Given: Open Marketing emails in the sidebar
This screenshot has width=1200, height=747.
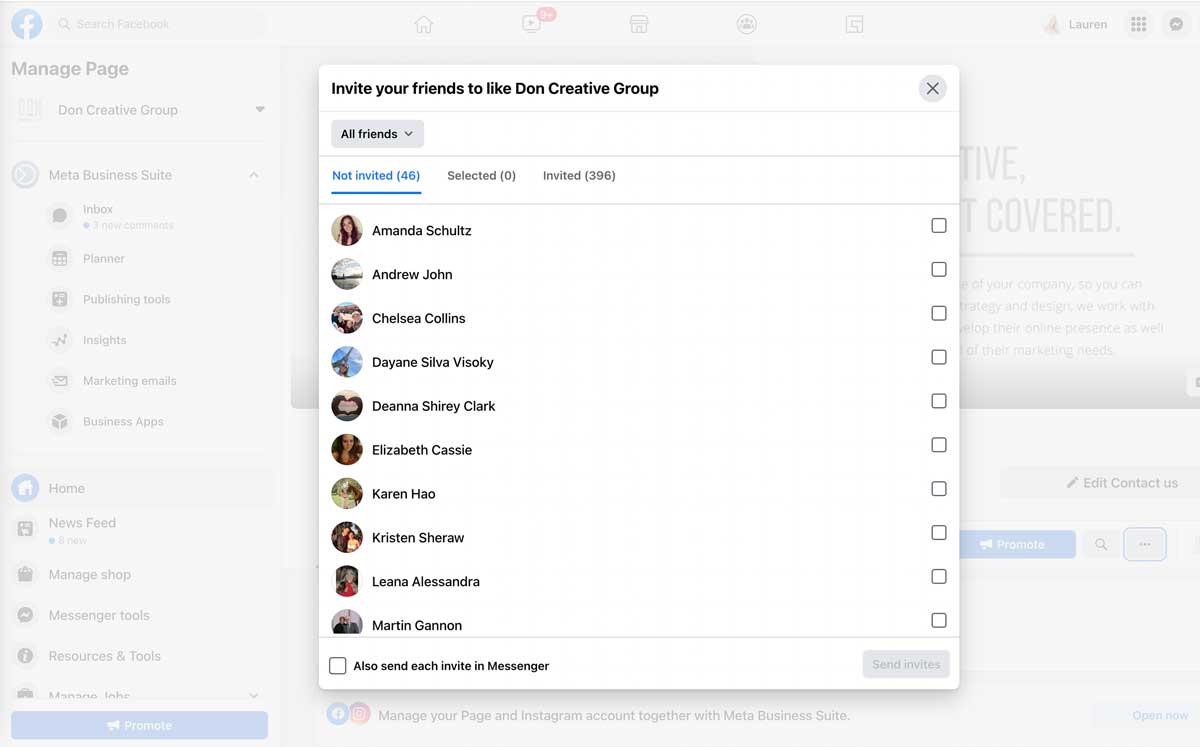Looking at the screenshot, I should pos(130,381).
